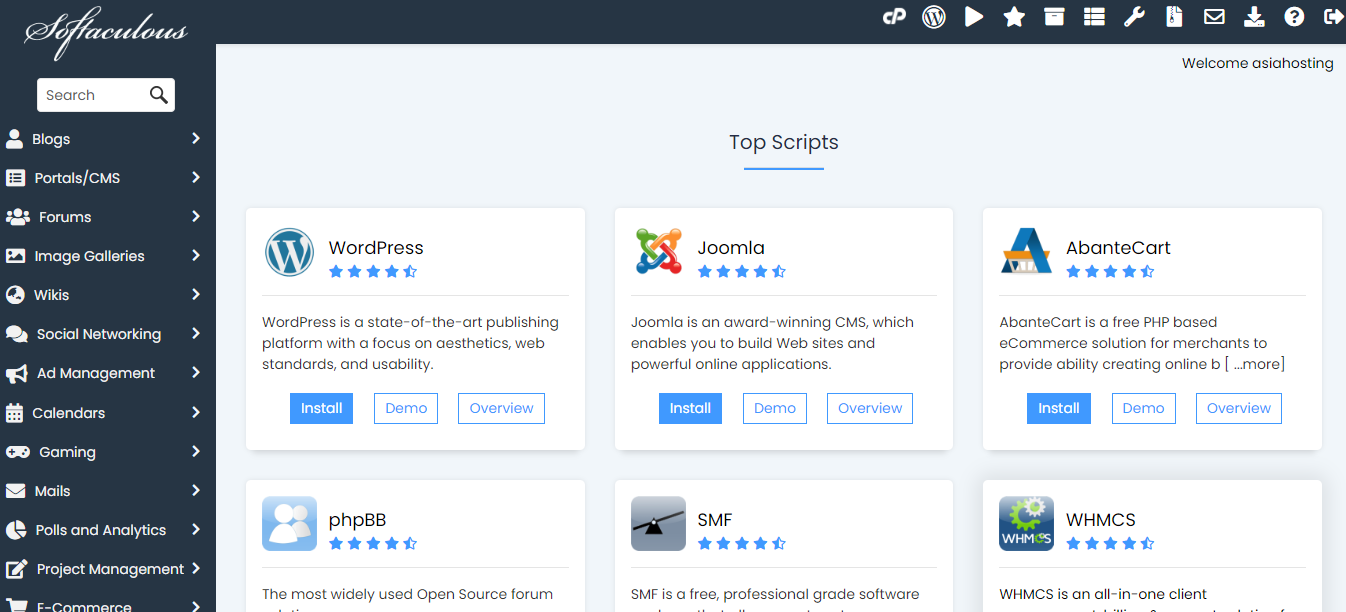Image resolution: width=1346 pixels, height=612 pixels.
Task: Open the Project Management category
Action: [110, 569]
